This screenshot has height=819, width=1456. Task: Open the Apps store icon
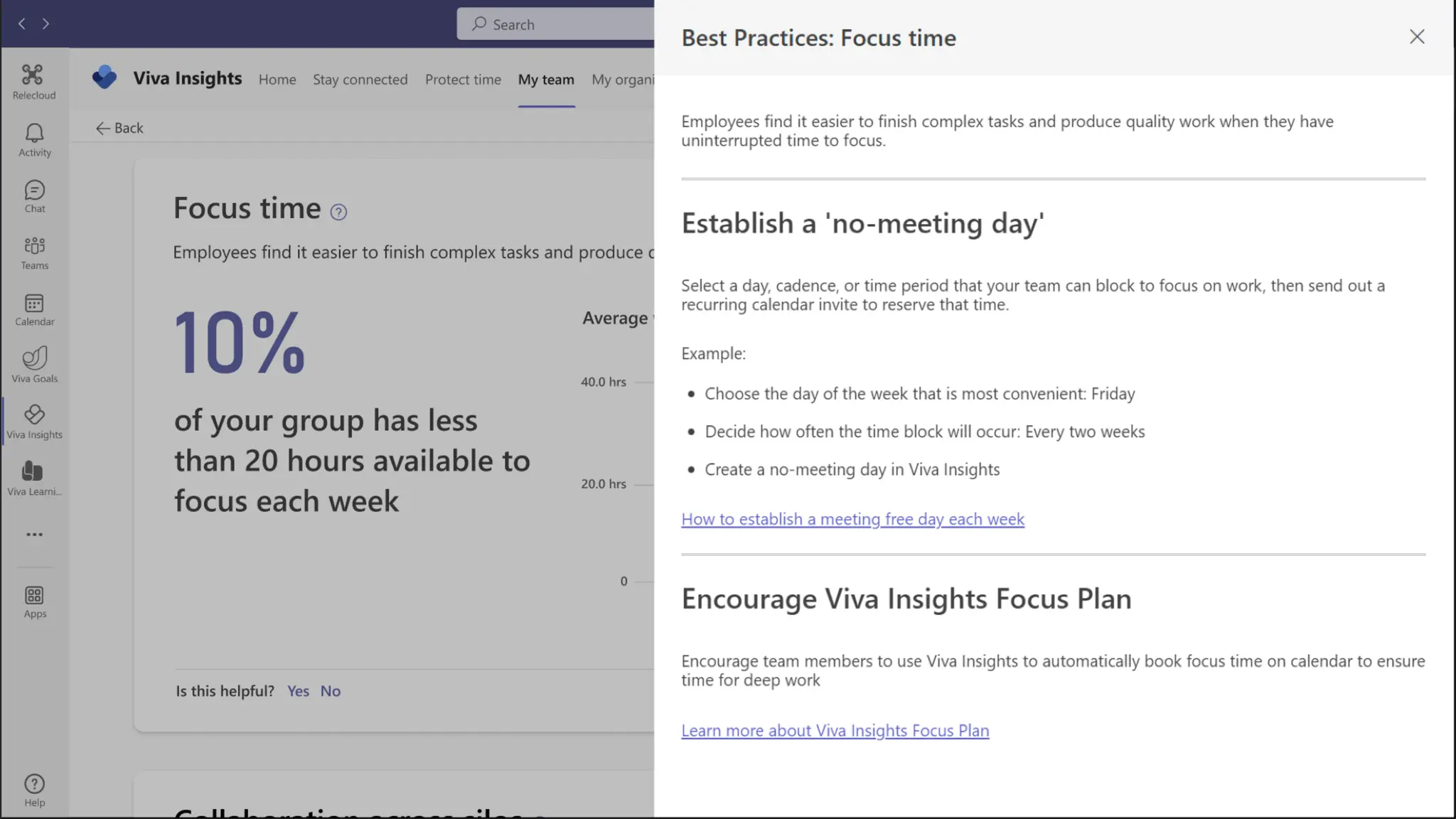coord(34,601)
